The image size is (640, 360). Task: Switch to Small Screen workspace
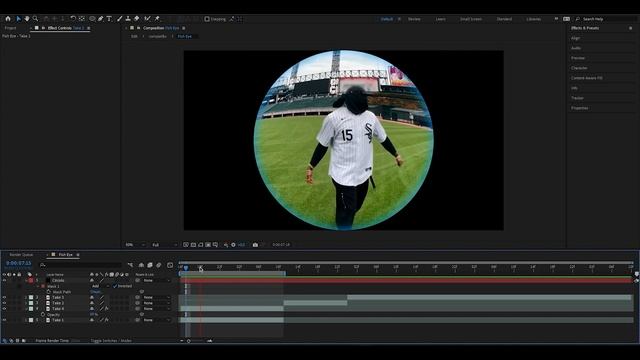pyautogui.click(x=471, y=19)
